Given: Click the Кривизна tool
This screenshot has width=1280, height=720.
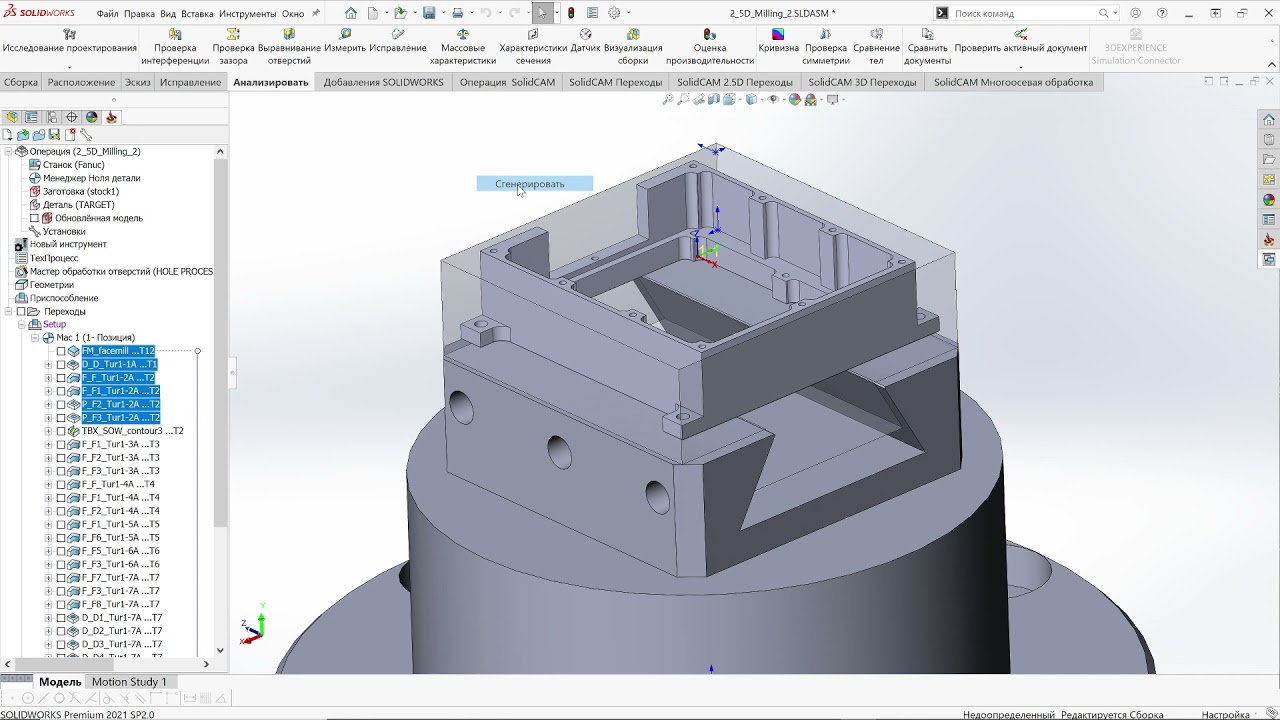Looking at the screenshot, I should (778, 41).
